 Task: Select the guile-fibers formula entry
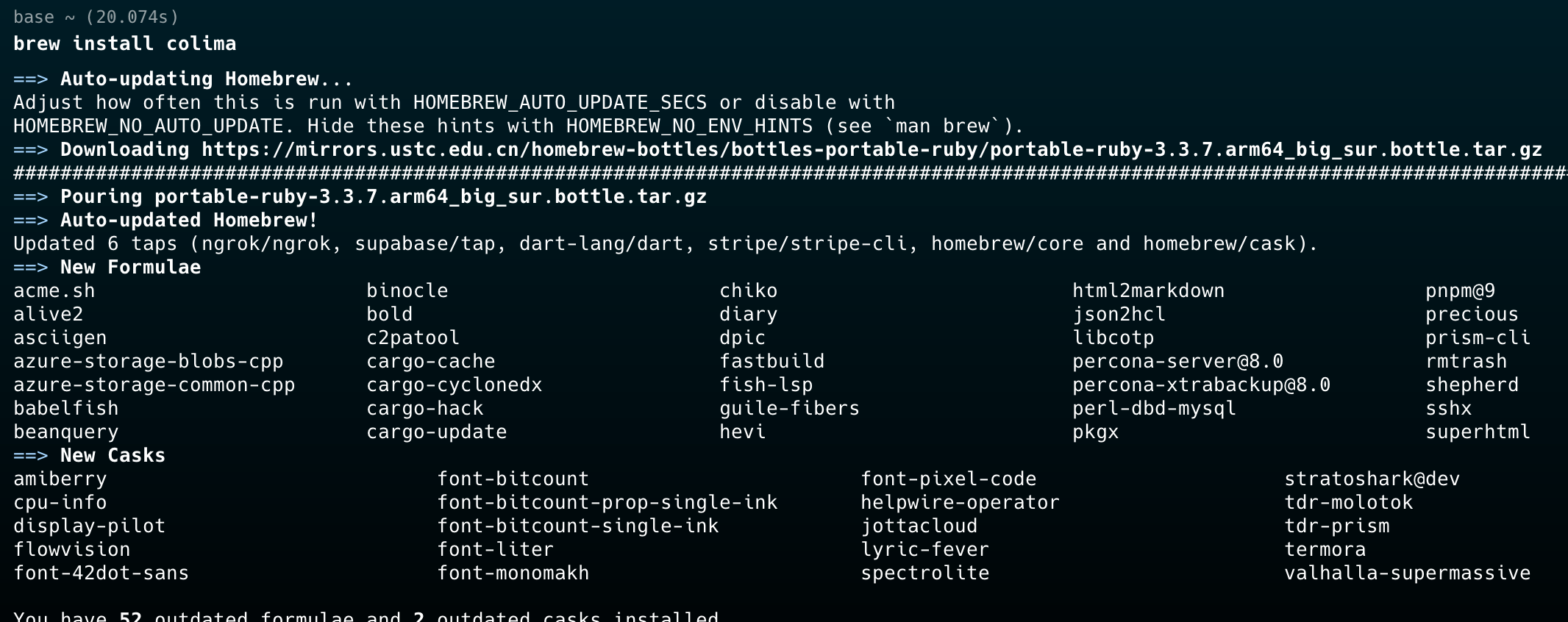pyautogui.click(x=790, y=408)
